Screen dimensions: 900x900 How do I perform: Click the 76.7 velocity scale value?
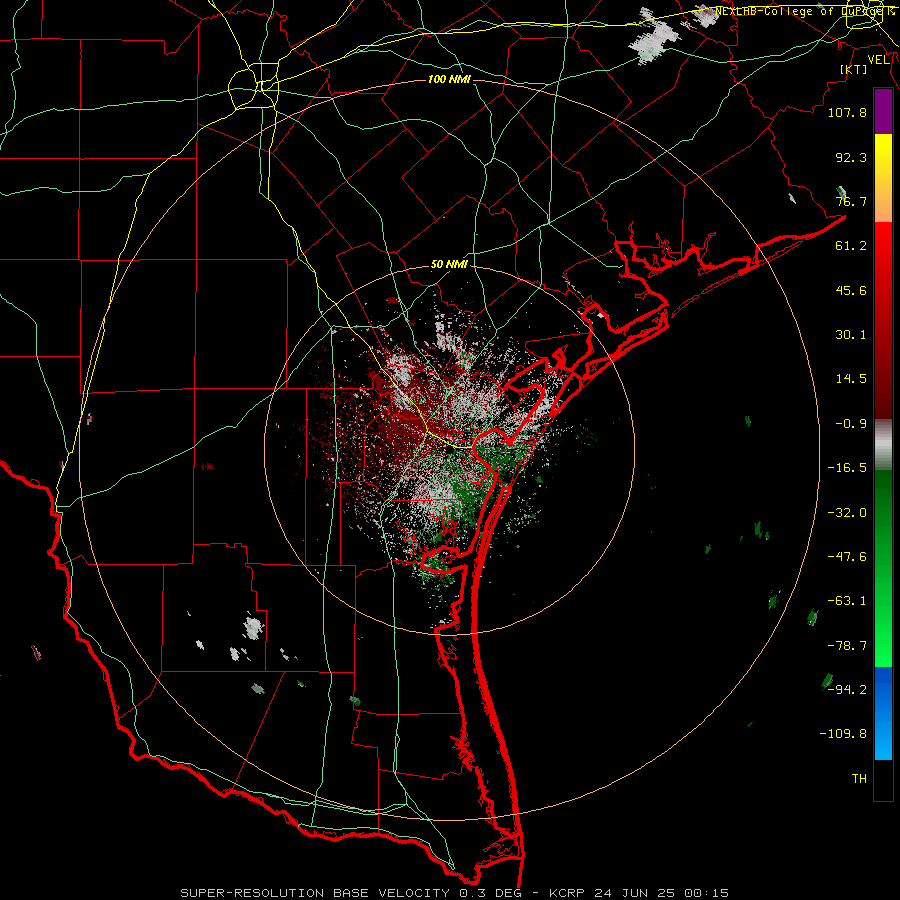[x=851, y=201]
